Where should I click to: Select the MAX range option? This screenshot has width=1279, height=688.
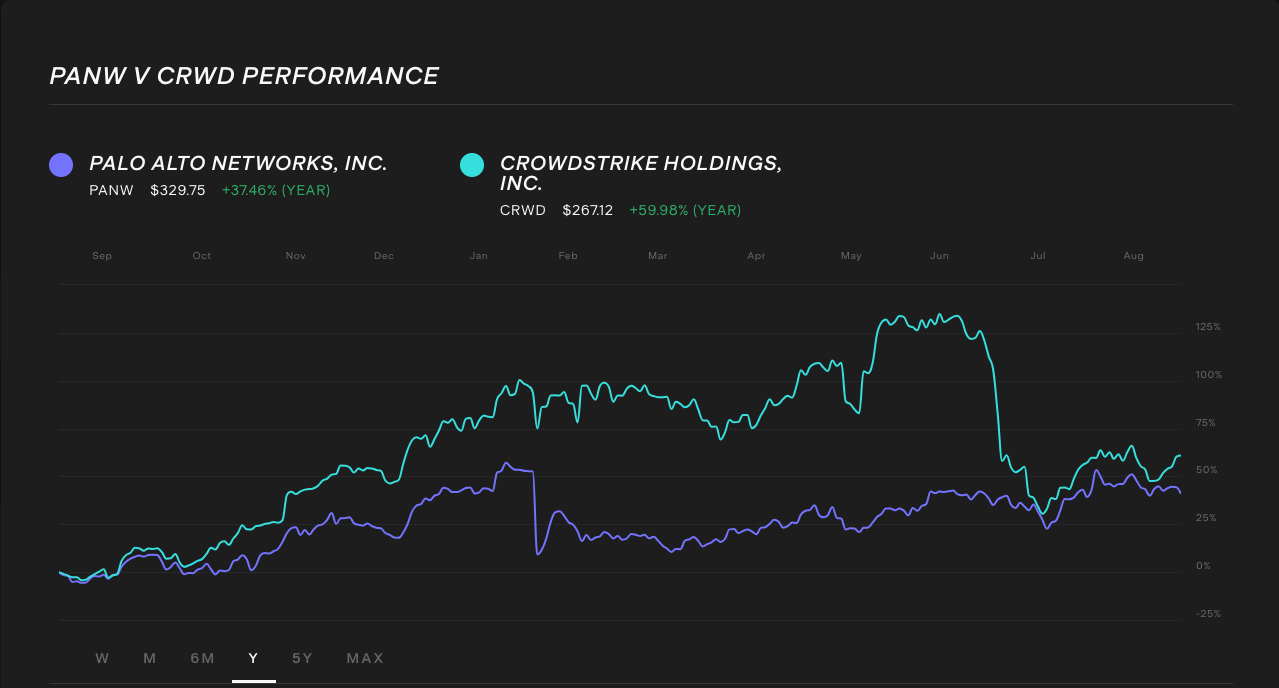[x=365, y=658]
